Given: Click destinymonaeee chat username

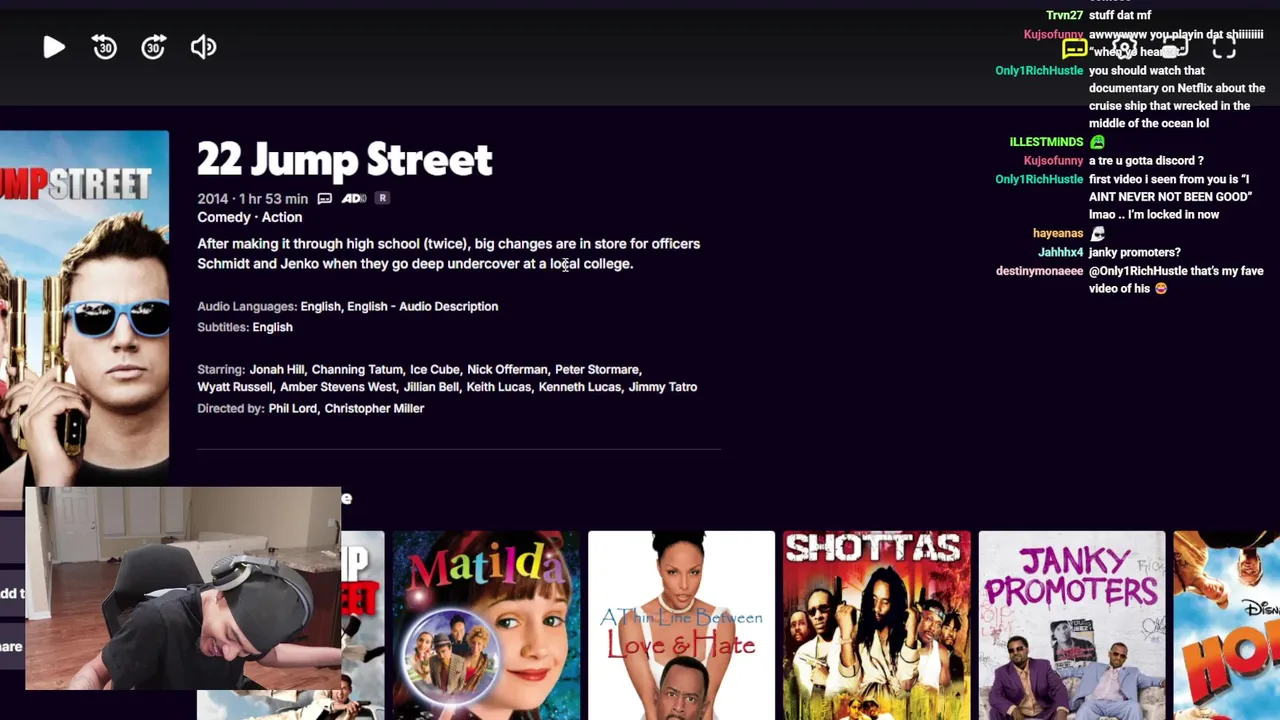Looking at the screenshot, I should (x=1039, y=271).
